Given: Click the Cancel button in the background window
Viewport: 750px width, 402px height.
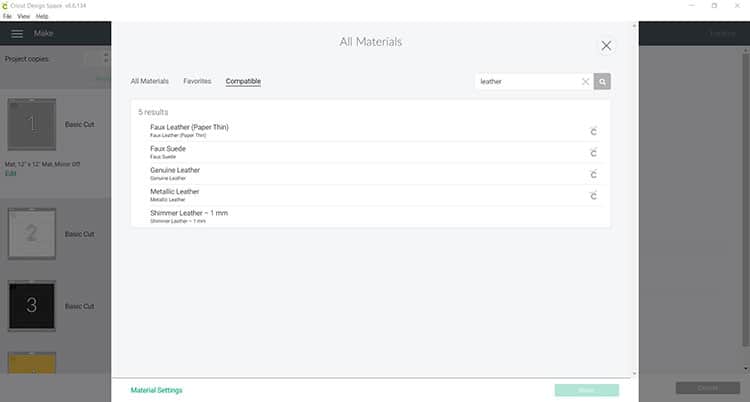Looking at the screenshot, I should click(x=708, y=388).
